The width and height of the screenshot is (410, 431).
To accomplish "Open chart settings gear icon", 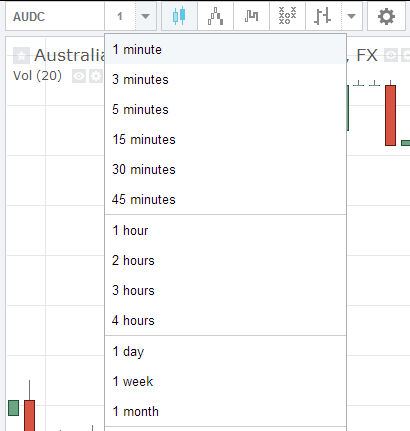I will [386, 16].
